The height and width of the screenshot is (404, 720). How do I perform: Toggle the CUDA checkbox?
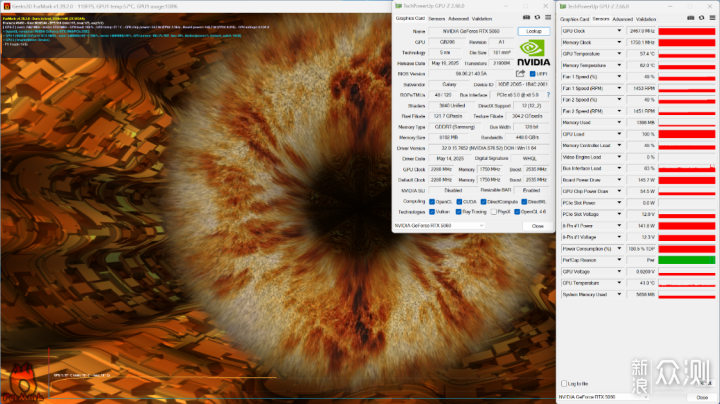click(459, 202)
